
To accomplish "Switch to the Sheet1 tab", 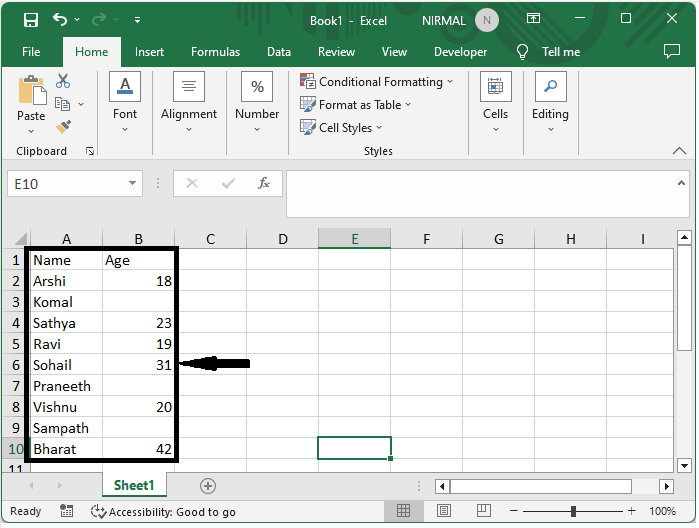I will point(134,486).
